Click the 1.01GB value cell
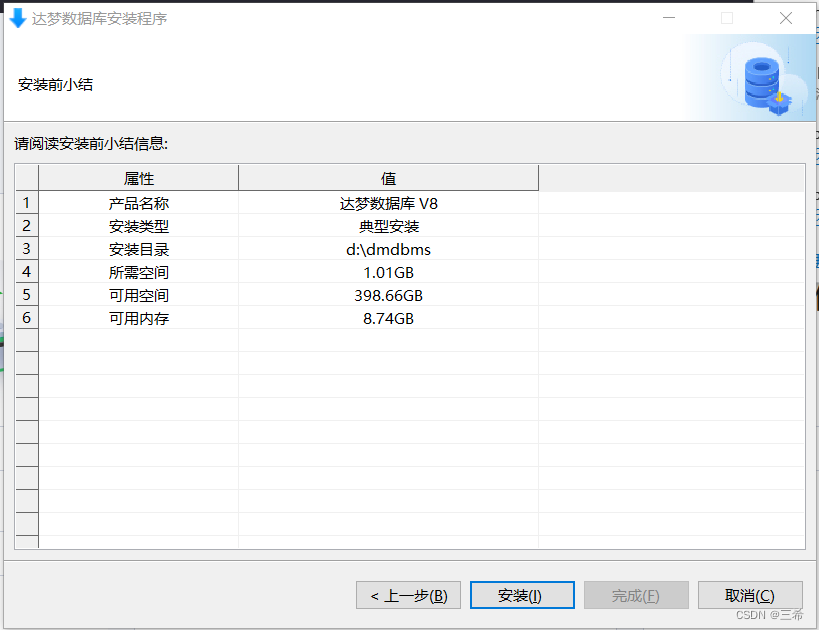Image resolution: width=819 pixels, height=630 pixels. click(388, 272)
